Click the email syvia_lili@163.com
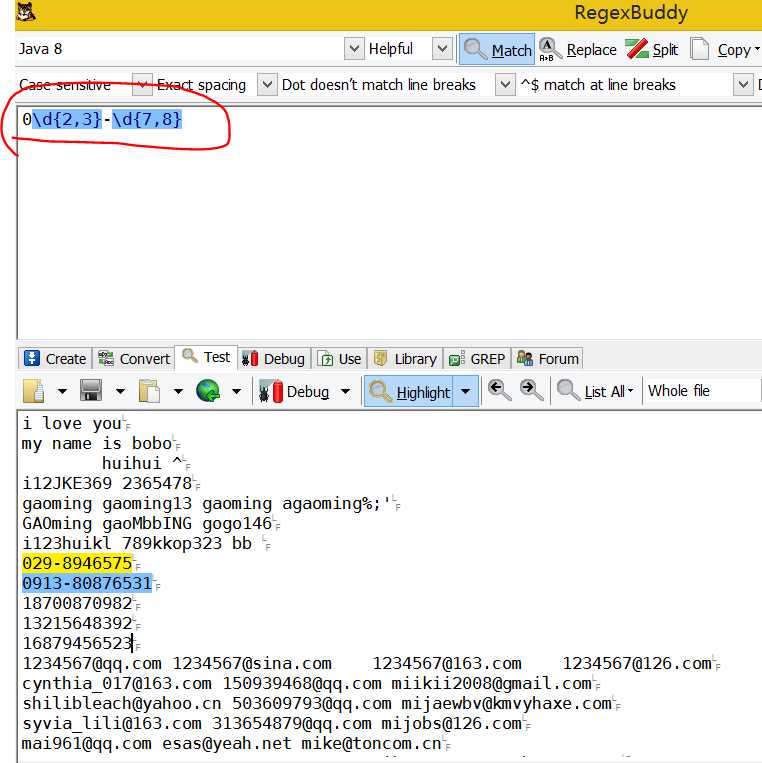 112,724
